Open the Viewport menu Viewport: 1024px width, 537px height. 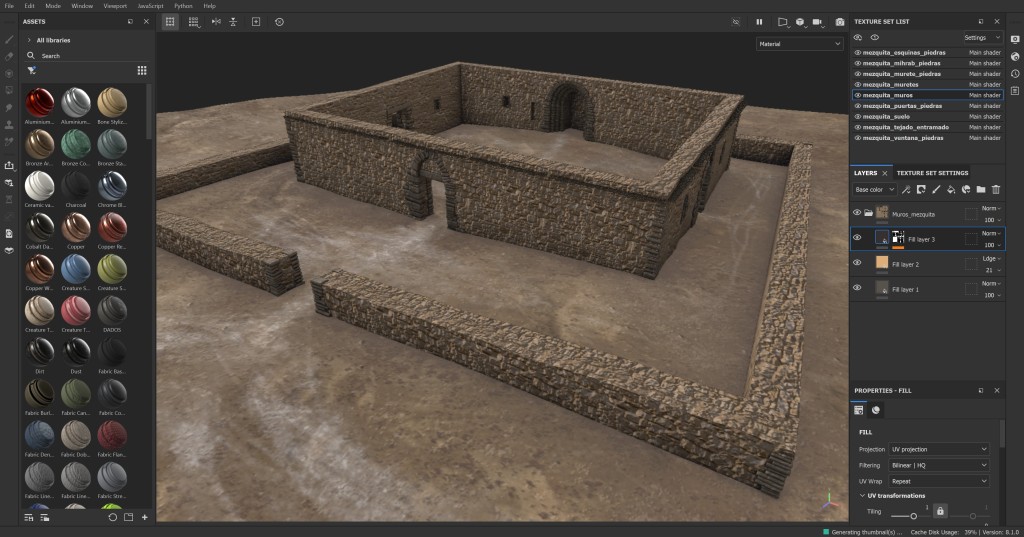114,6
